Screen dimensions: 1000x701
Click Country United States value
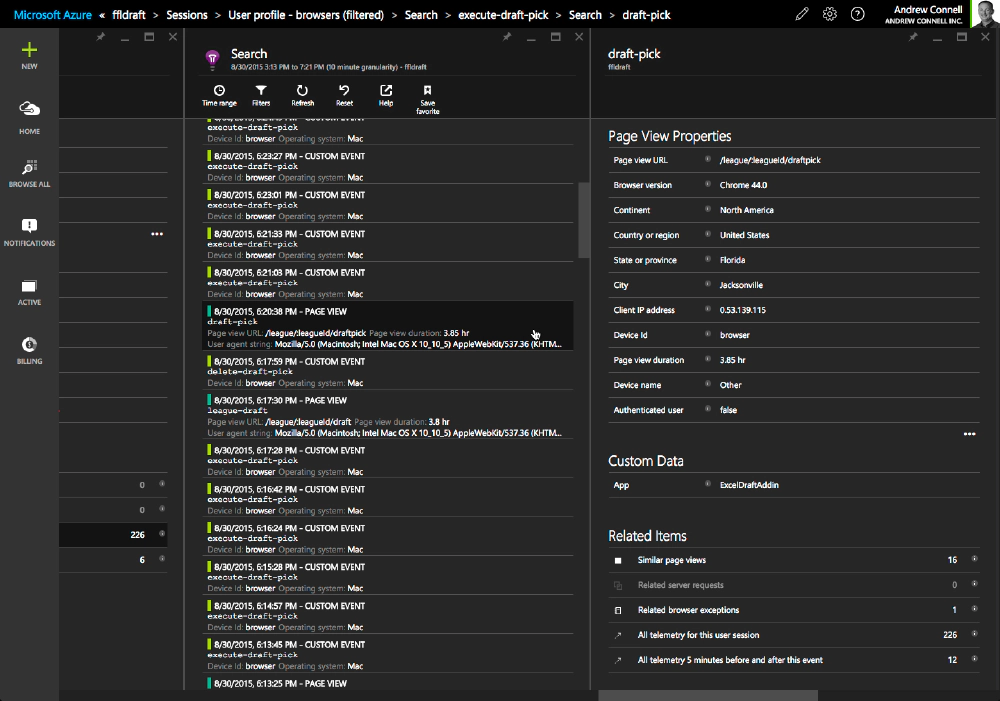[744, 235]
